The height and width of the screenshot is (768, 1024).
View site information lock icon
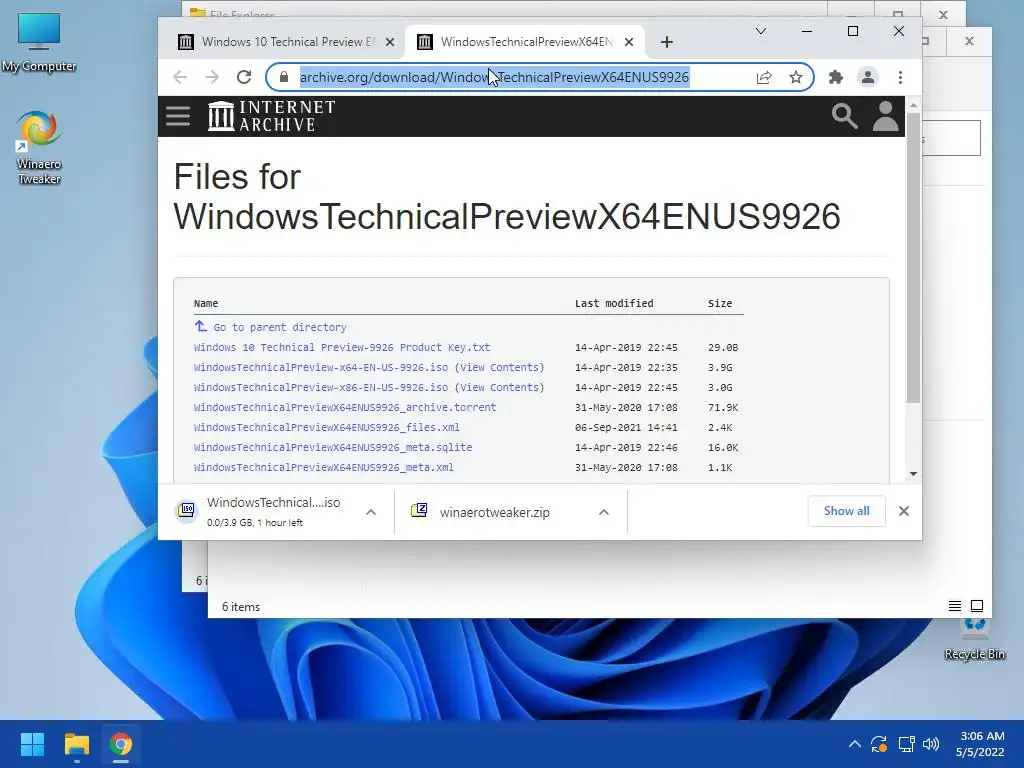(283, 77)
